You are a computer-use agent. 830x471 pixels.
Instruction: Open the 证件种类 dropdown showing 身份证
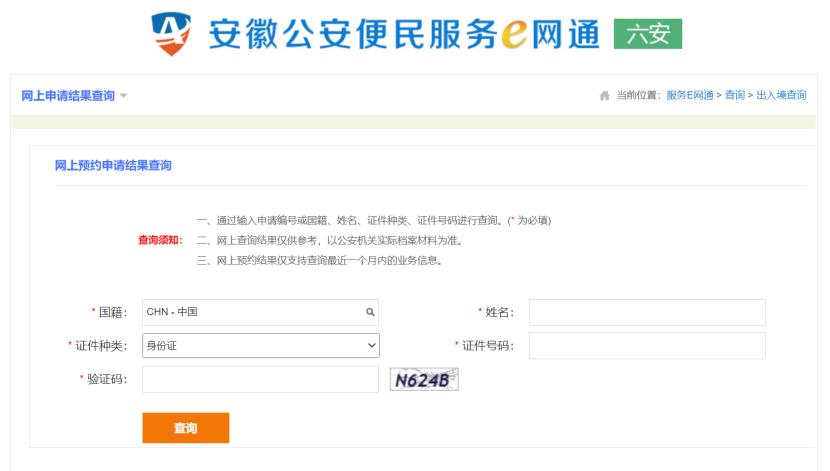[260, 346]
